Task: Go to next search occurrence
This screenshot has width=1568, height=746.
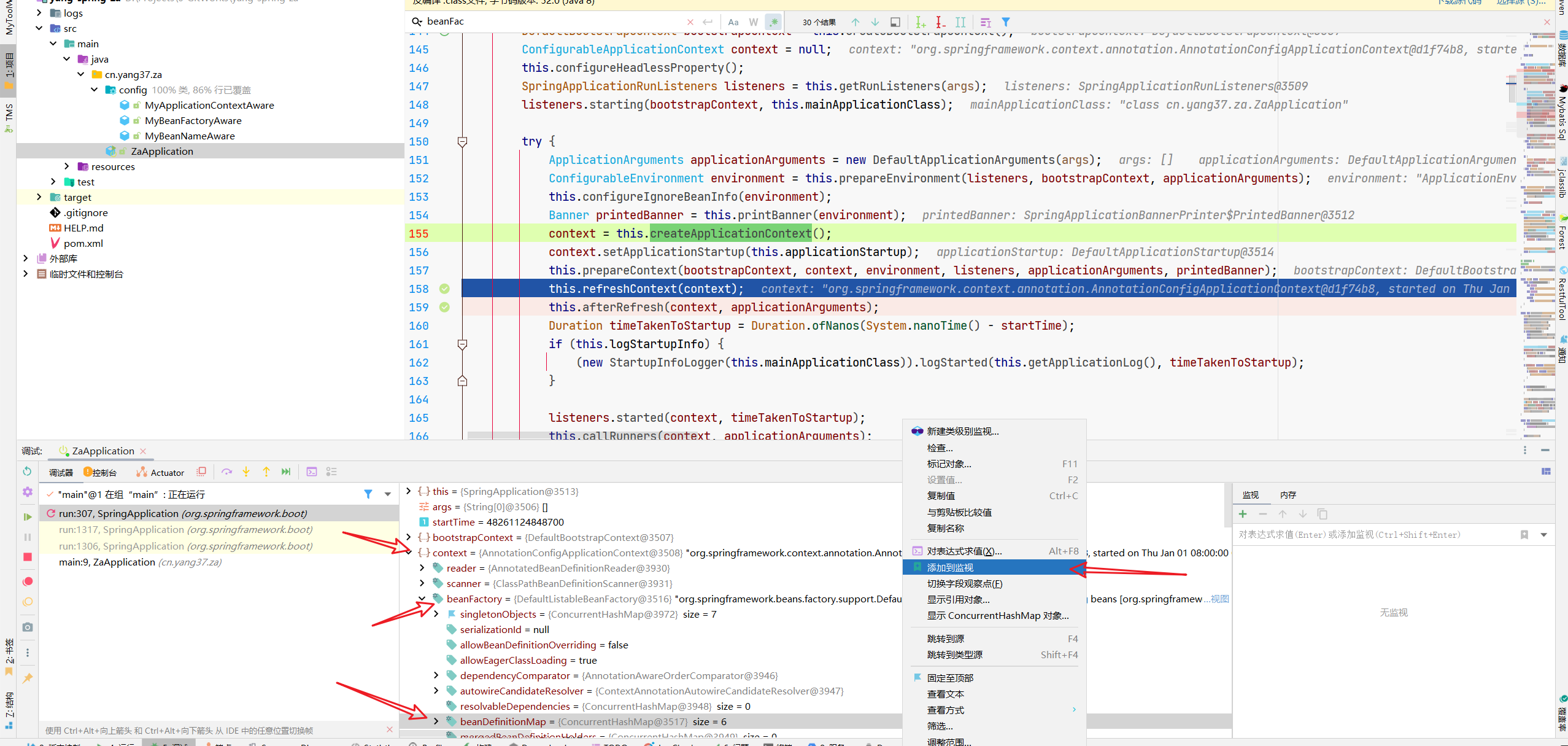Action: (875, 22)
